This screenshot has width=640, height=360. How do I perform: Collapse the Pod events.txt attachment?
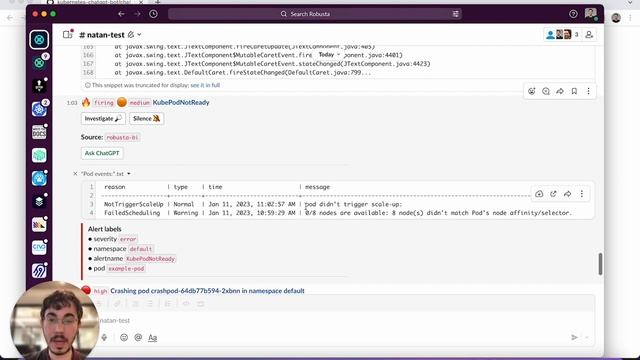75,174
